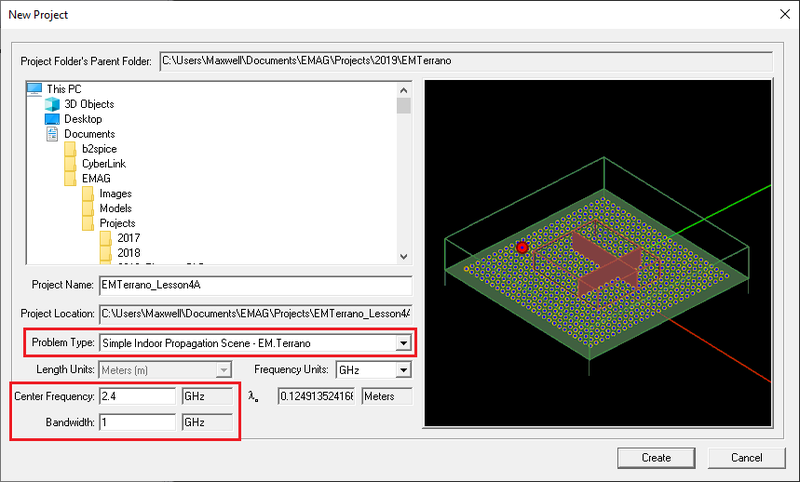Click the Project Name text field
800x482 pixels.
[255, 286]
